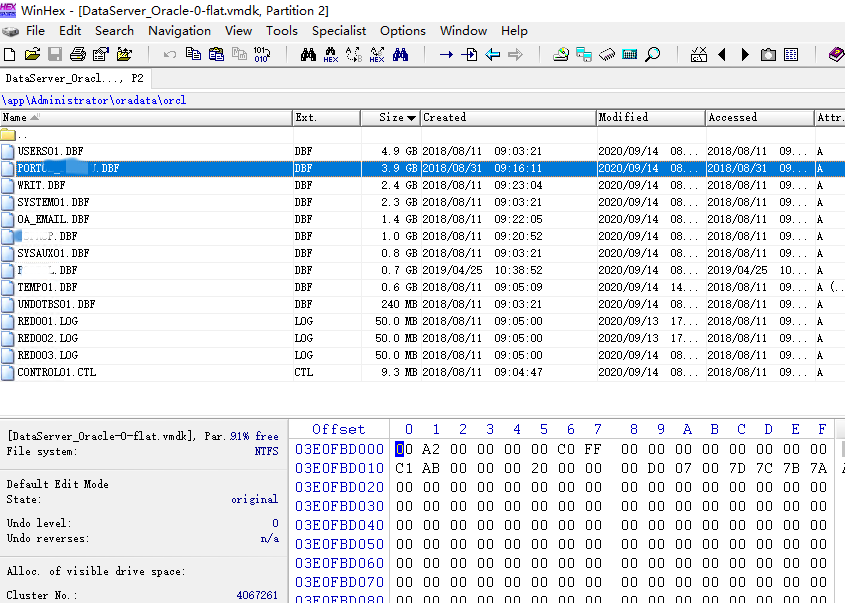Click hex byte A2 at offset 03E0FBD000
Image resolution: width=845 pixels, height=603 pixels.
coord(431,449)
